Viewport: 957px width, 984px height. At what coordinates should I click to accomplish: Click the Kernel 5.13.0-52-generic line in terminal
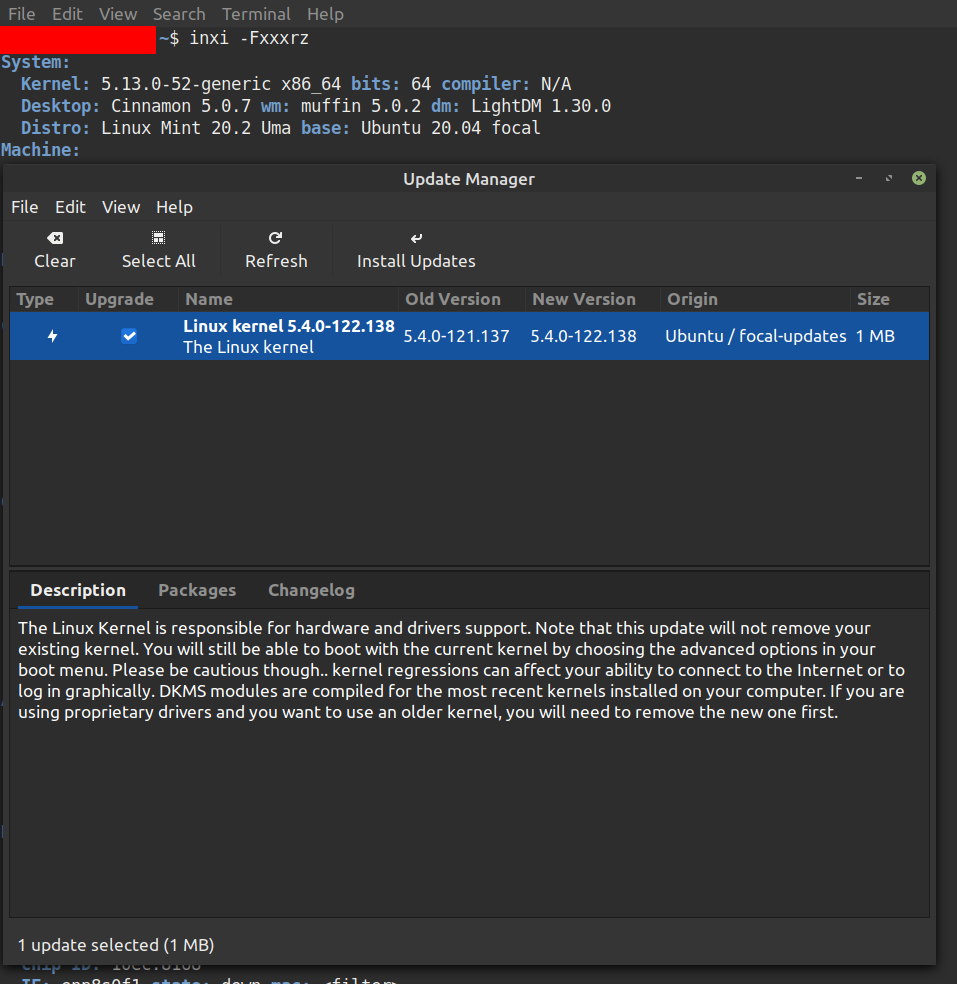[296, 84]
